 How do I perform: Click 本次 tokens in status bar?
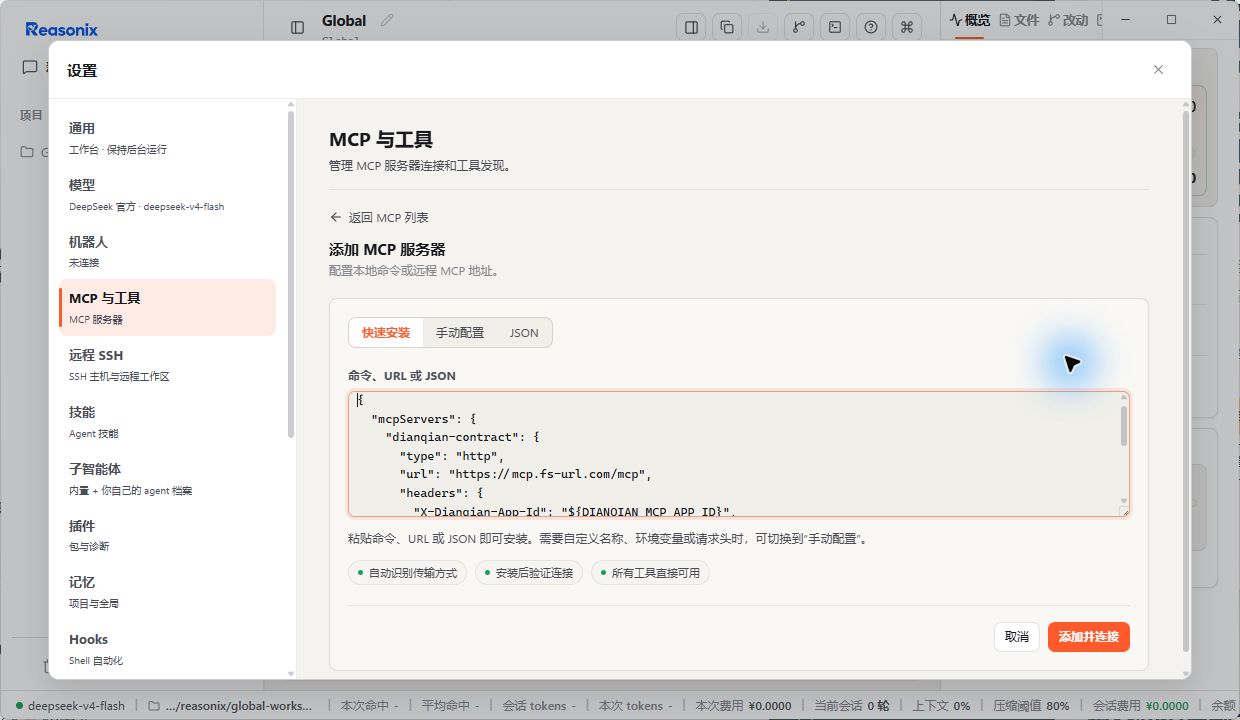(637, 705)
